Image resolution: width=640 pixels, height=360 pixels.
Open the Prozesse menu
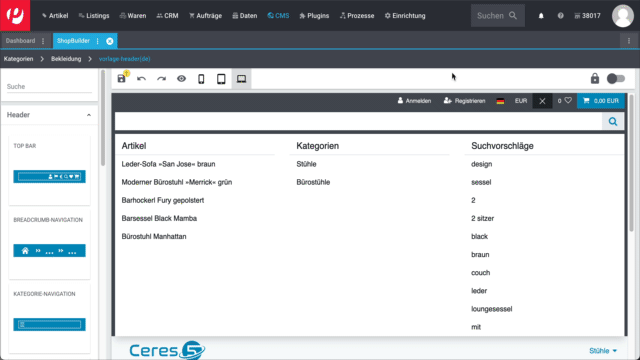(x=357, y=16)
